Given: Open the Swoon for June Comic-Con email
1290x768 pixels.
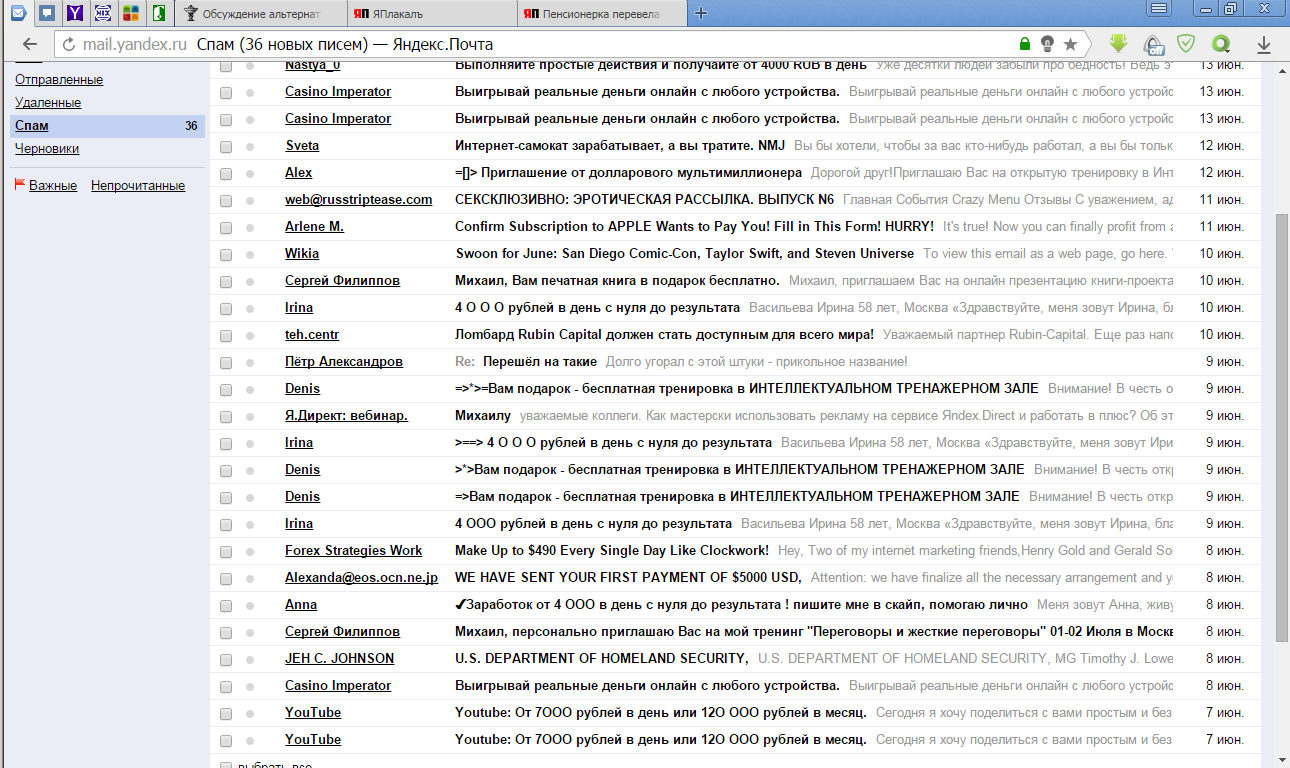Looking at the screenshot, I should pyautogui.click(x=684, y=254).
